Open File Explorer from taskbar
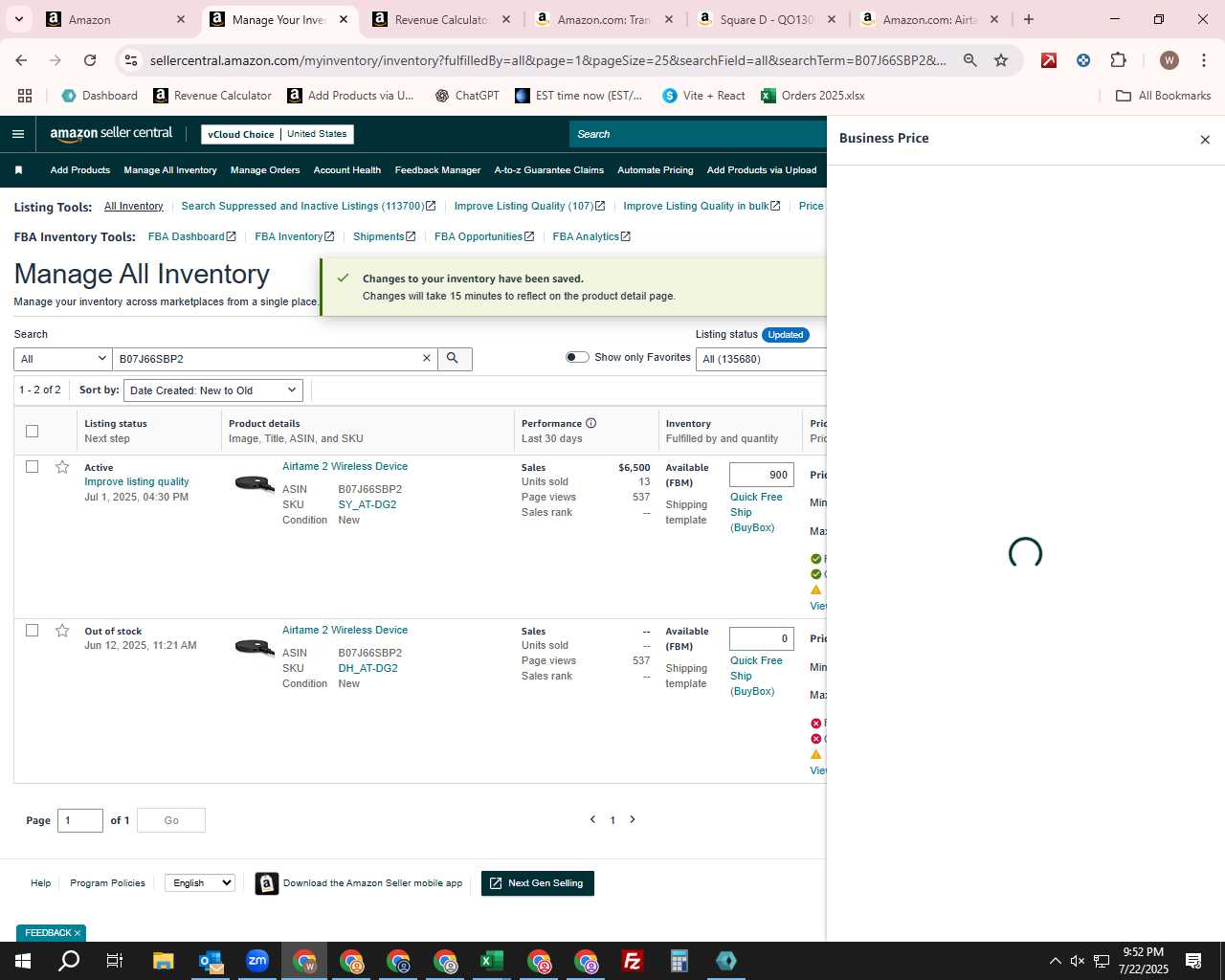The width and height of the screenshot is (1225, 980). point(164,961)
